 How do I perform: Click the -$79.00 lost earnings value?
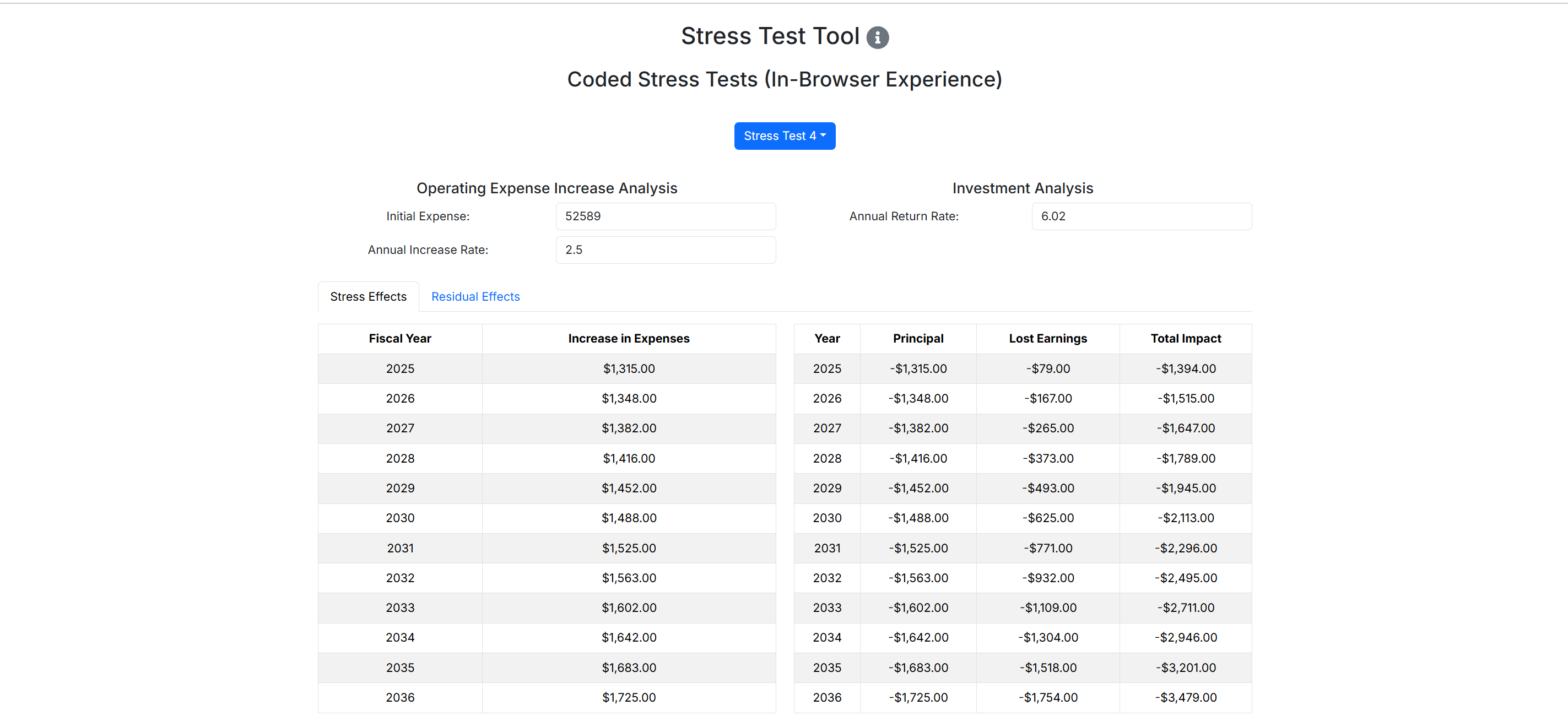point(1047,368)
